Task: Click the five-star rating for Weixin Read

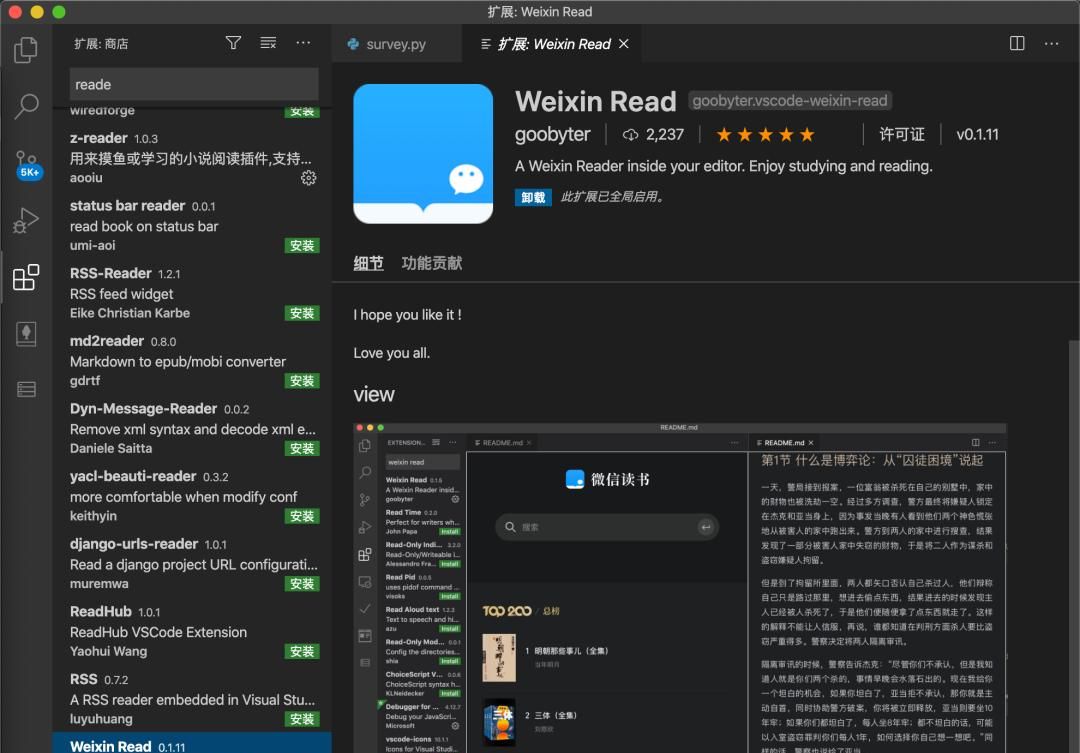Action: [x=765, y=133]
